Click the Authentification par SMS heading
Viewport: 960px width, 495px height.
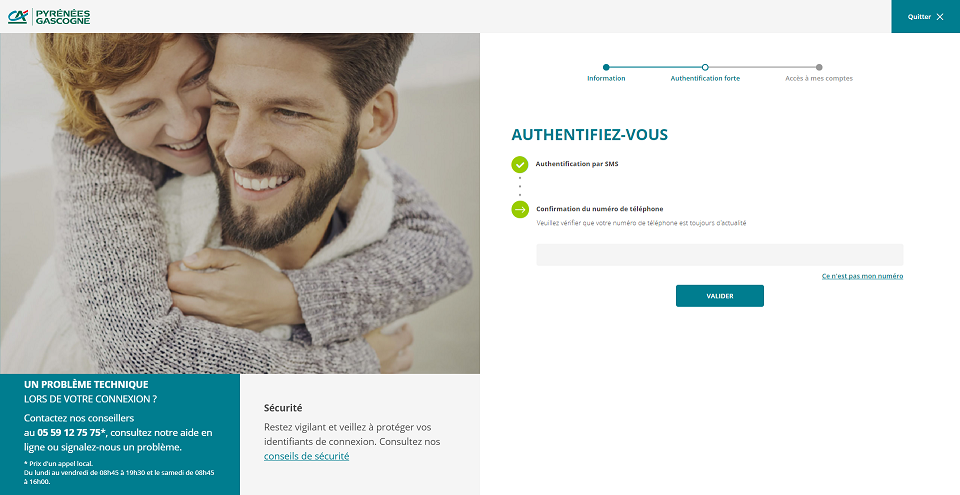(577, 164)
